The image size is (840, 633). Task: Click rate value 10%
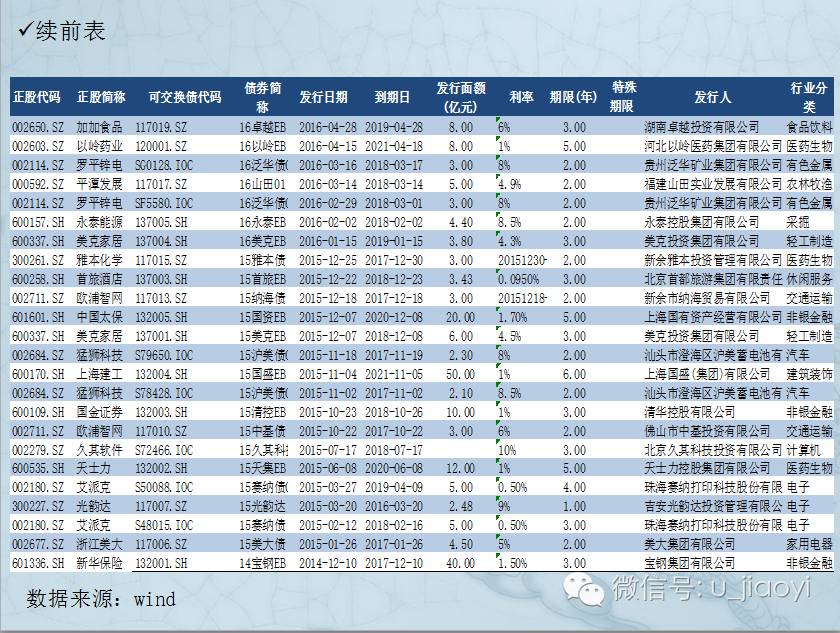click(507, 450)
